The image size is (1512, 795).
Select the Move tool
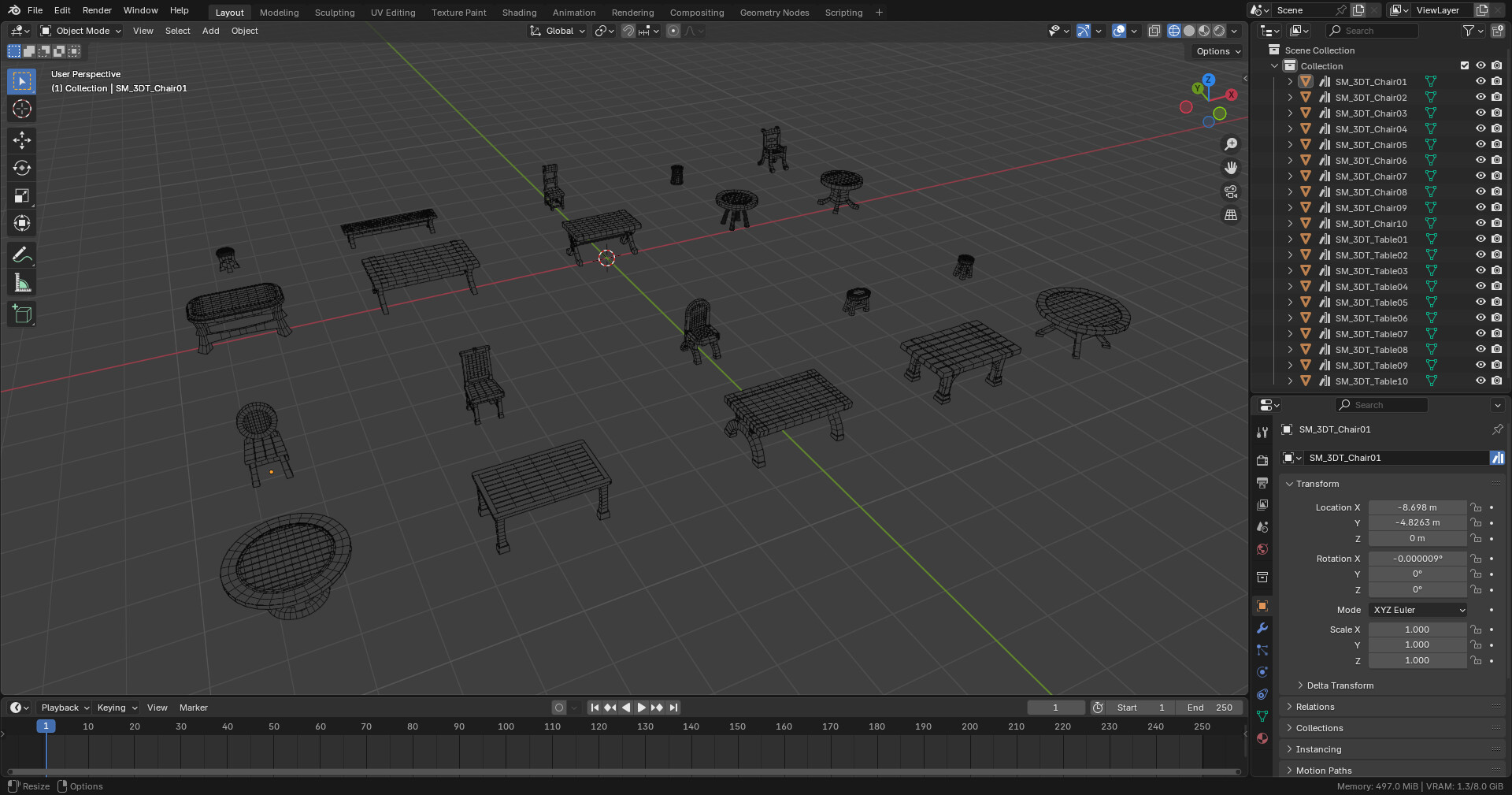point(21,140)
